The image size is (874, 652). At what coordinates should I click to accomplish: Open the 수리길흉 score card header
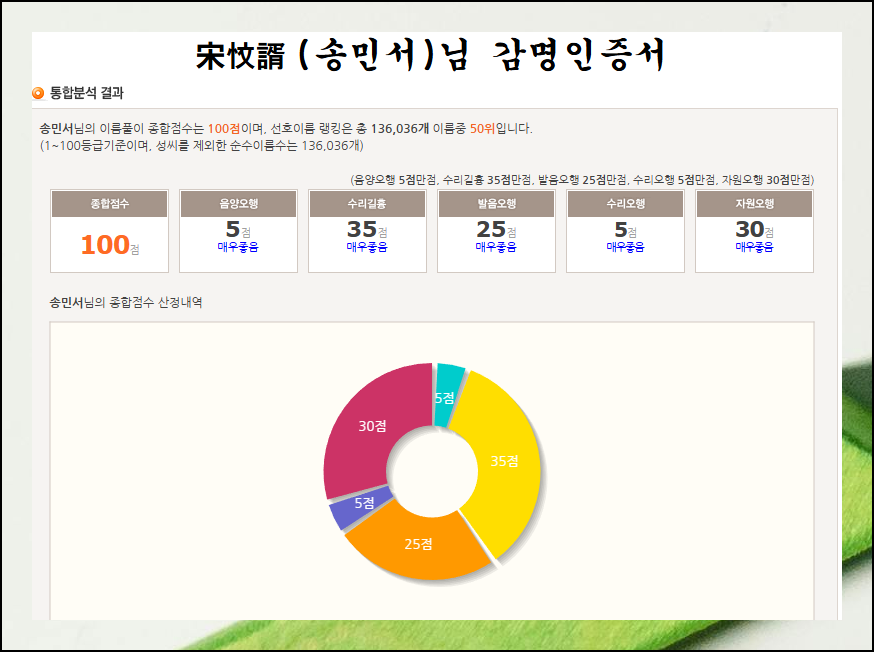pyautogui.click(x=367, y=203)
